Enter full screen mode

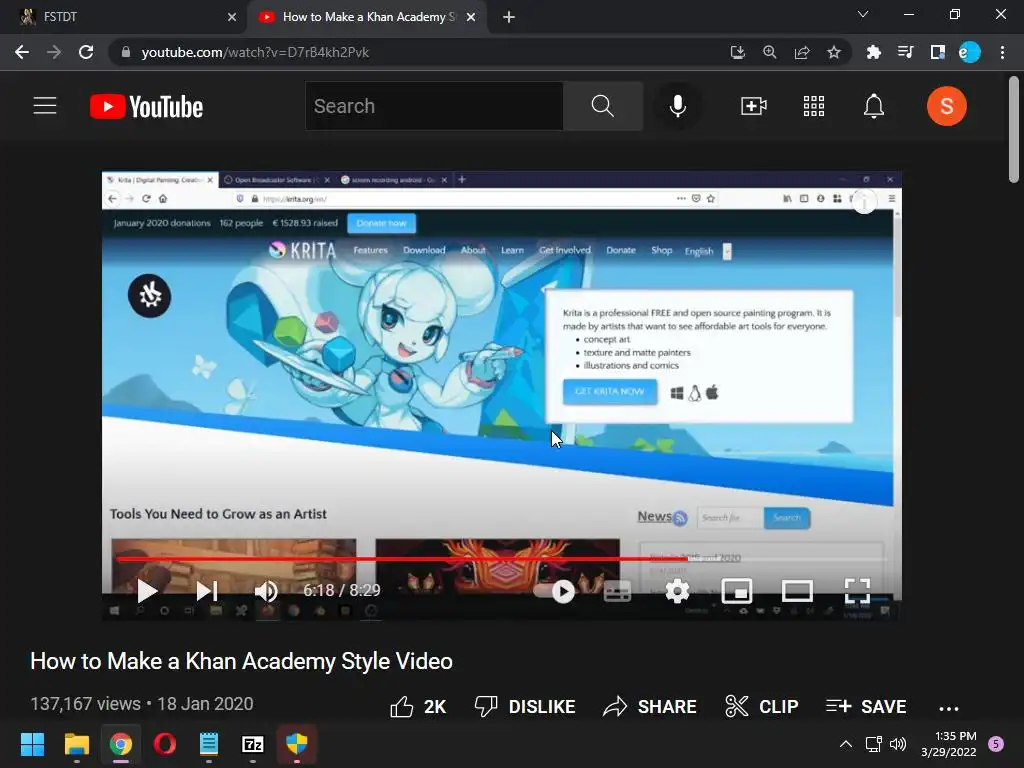click(x=857, y=591)
